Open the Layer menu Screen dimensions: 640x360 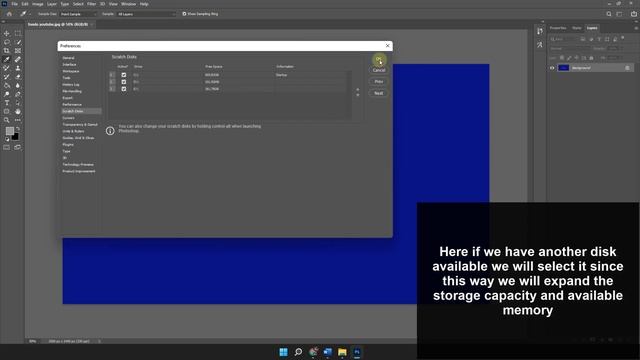pos(52,4)
